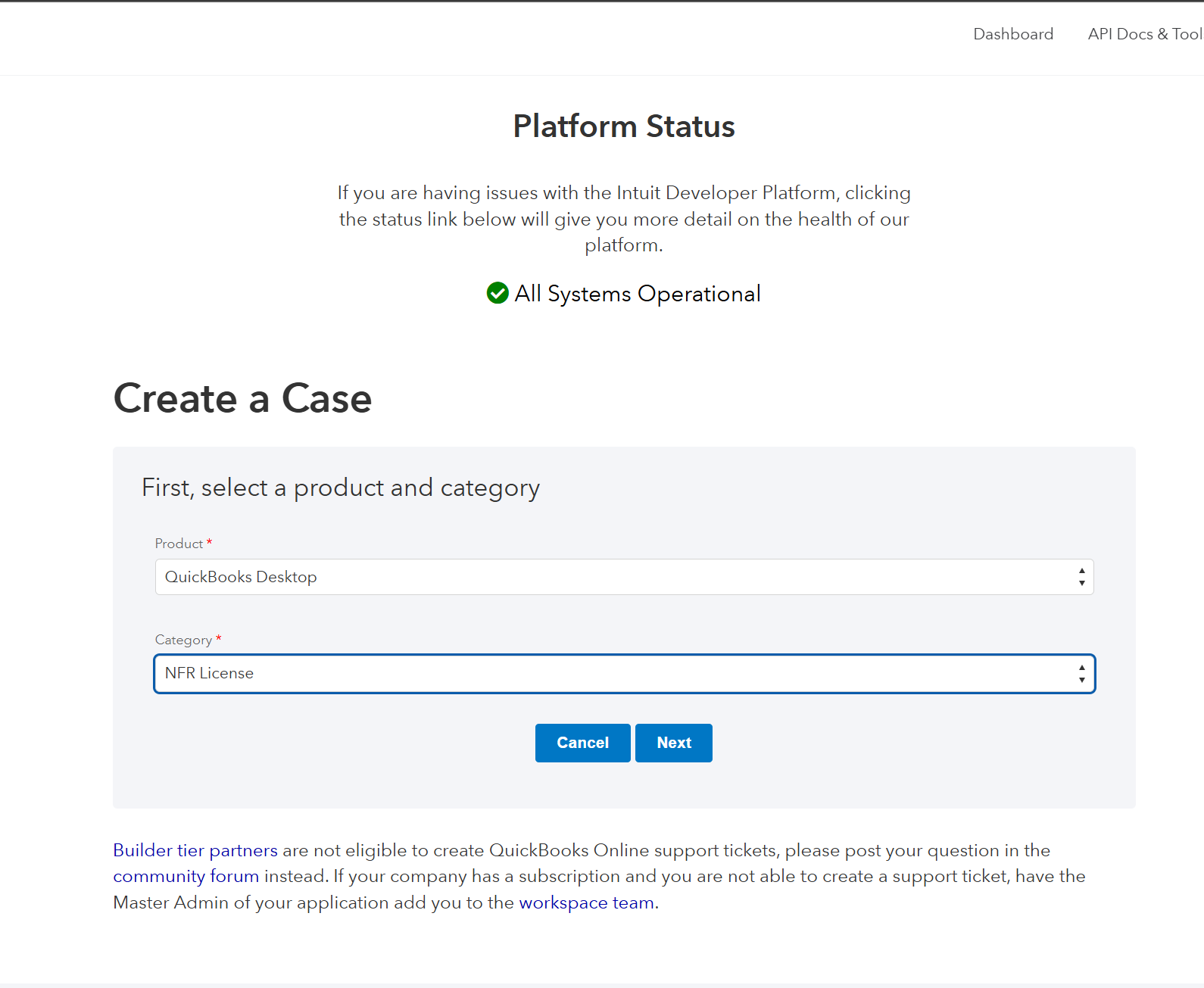Open the Category dropdown showing NFR License
This screenshot has width=1204, height=988.
pos(625,674)
